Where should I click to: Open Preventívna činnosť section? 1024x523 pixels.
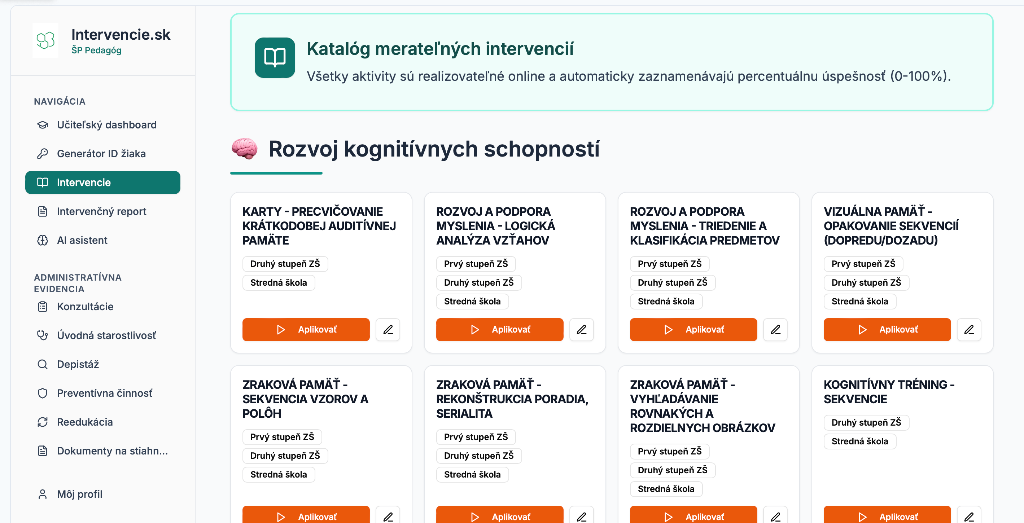pyautogui.click(x=103, y=393)
